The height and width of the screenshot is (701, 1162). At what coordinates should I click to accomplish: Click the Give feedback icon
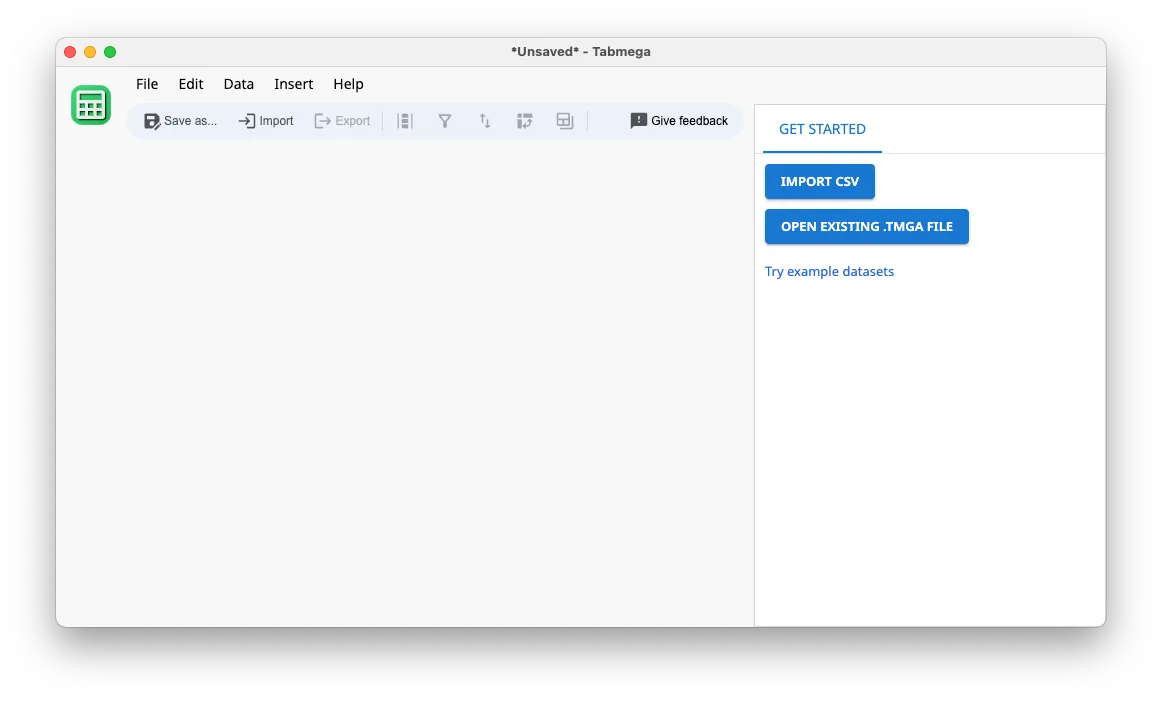point(638,120)
